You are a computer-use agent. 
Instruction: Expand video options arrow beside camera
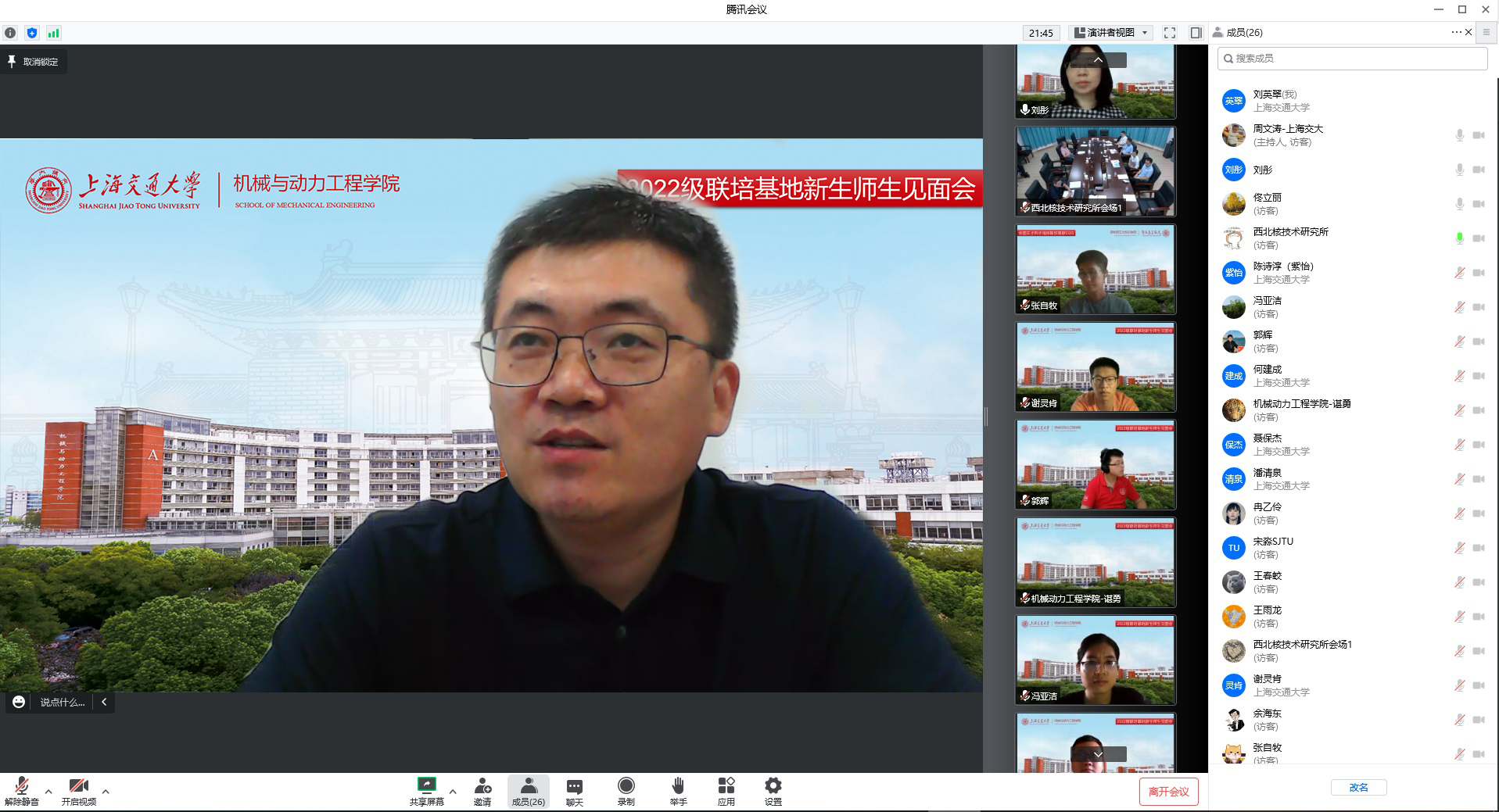pos(106,792)
